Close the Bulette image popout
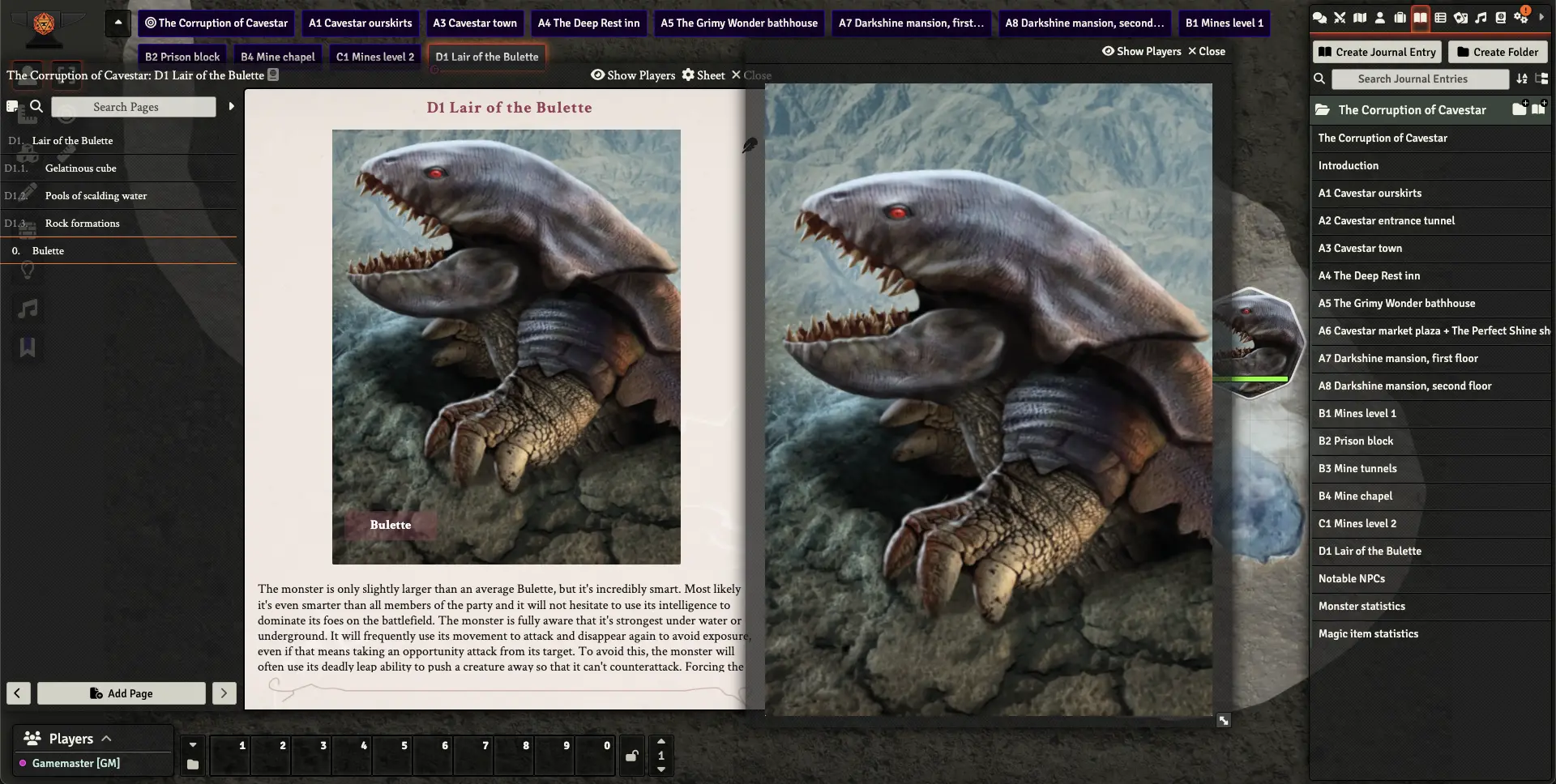This screenshot has width=1556, height=784. (x=1207, y=51)
